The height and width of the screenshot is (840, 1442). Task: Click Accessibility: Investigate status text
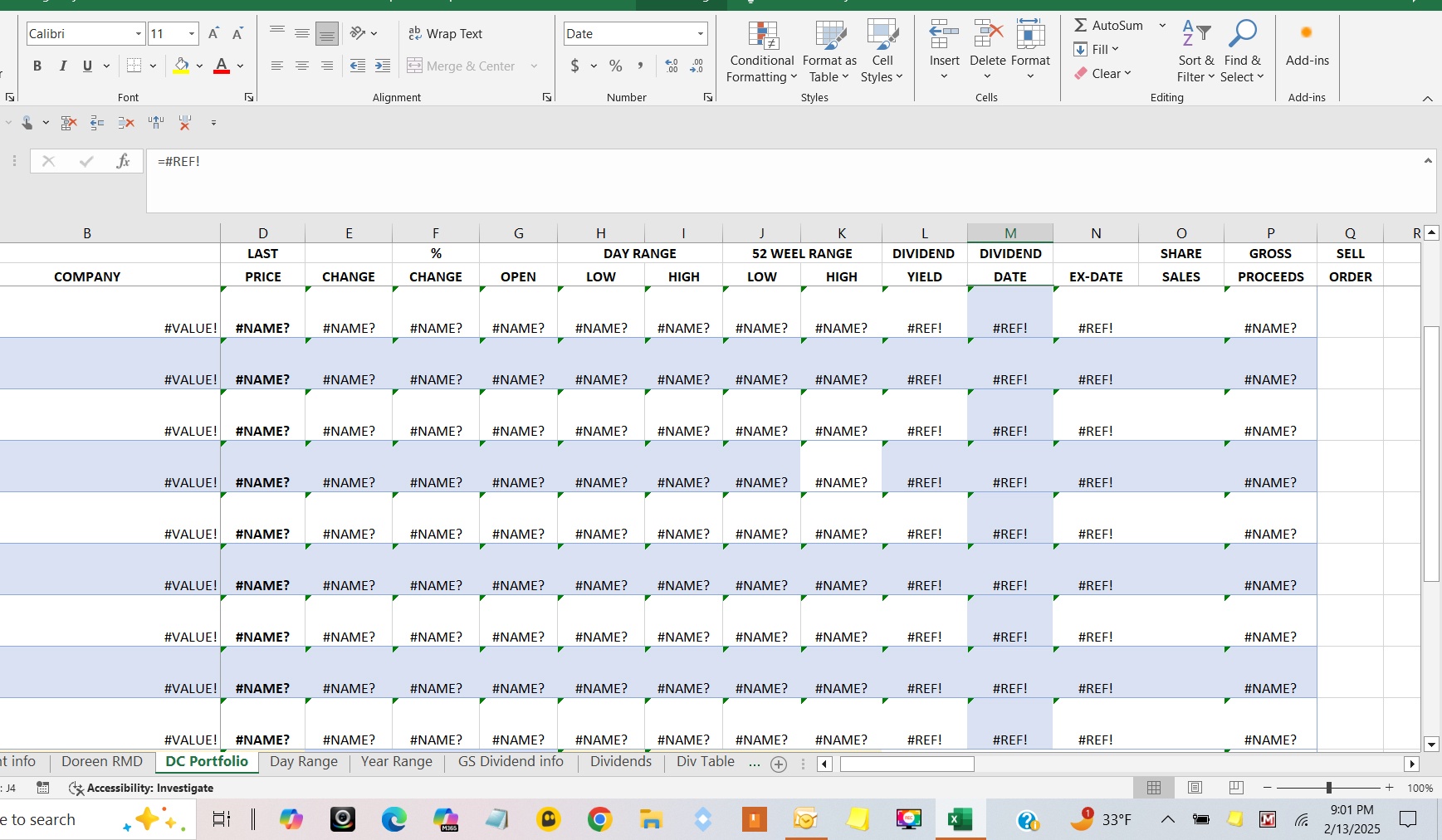point(141,789)
